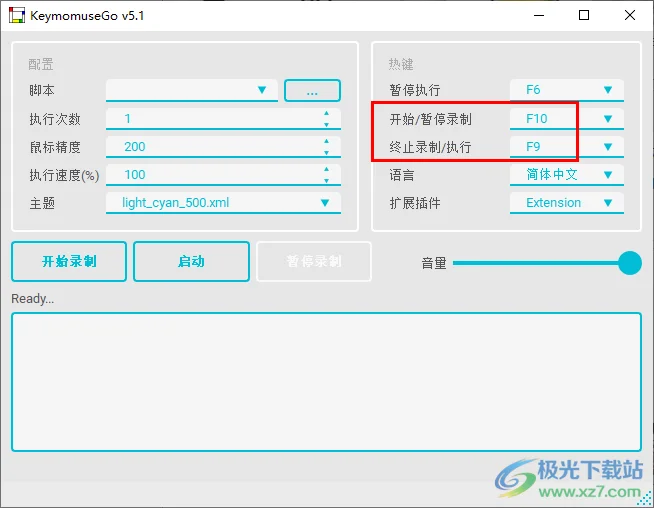Click the window resize grip at corner
Screen dimensions: 654x508
point(646,500)
